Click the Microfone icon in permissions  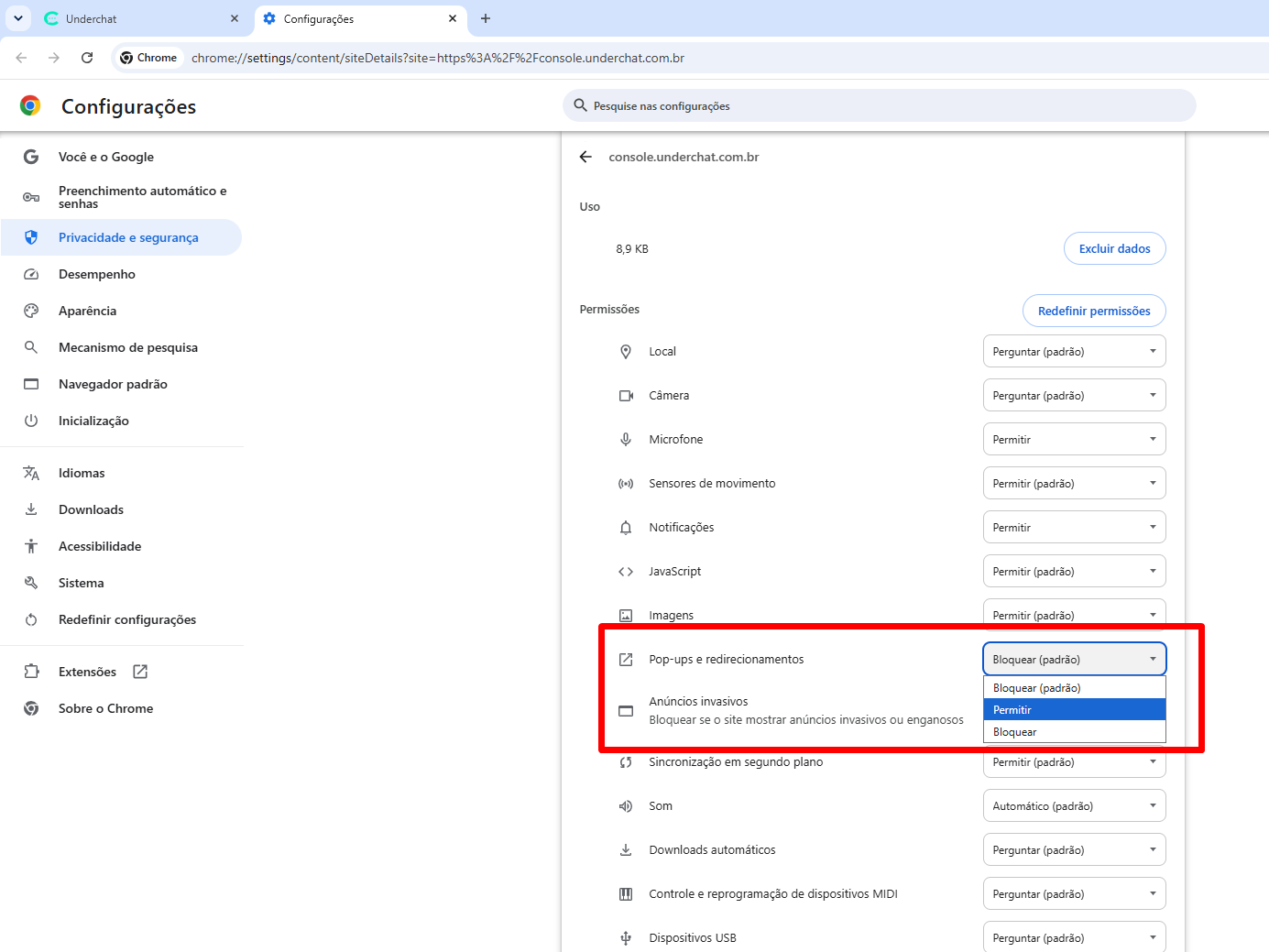626,439
